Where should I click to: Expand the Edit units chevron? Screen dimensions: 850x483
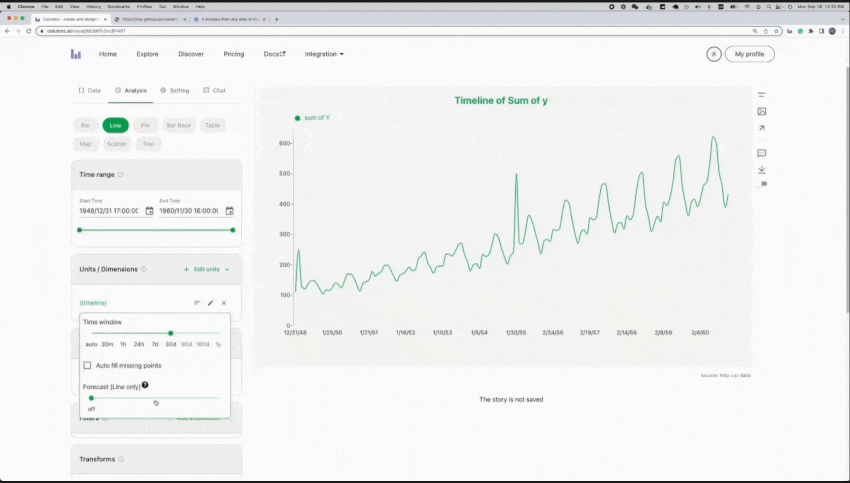pyautogui.click(x=227, y=269)
